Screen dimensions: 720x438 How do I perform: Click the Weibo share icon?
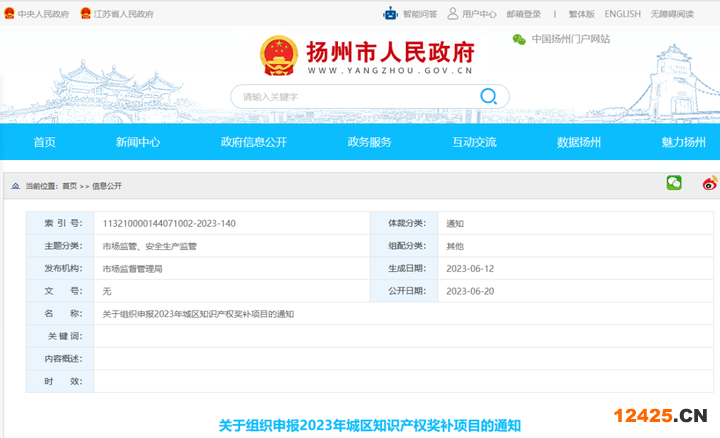(709, 183)
